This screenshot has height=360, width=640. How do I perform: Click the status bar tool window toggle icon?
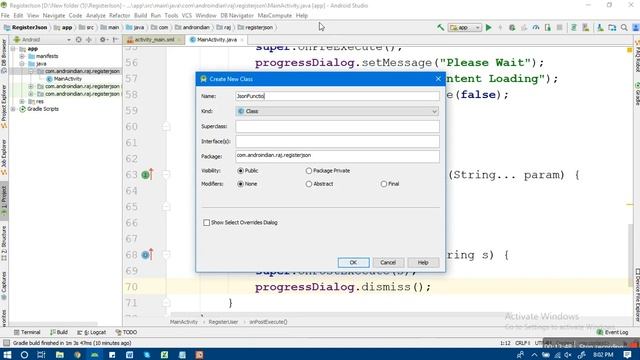click(x=6, y=343)
